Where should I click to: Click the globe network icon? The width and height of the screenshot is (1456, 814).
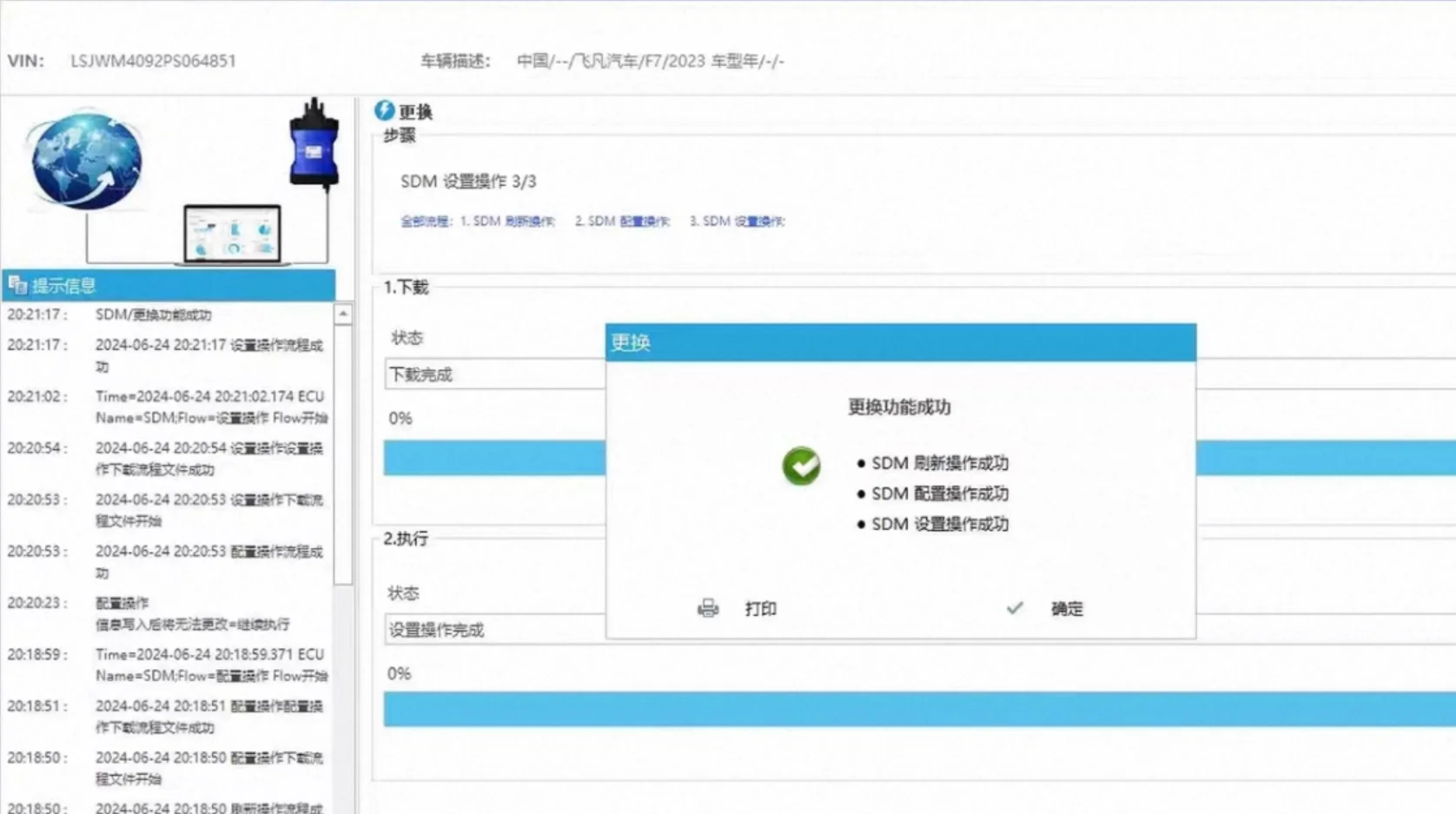coord(86,161)
